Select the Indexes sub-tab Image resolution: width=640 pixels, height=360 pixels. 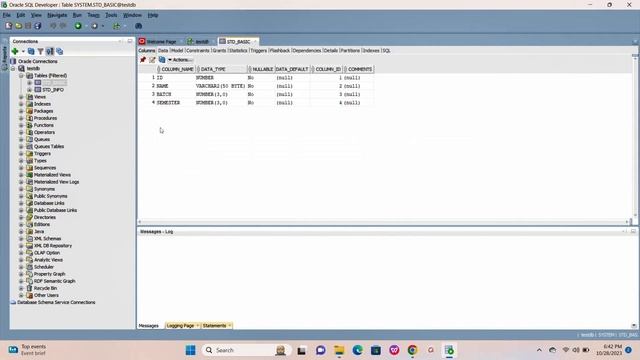371,51
